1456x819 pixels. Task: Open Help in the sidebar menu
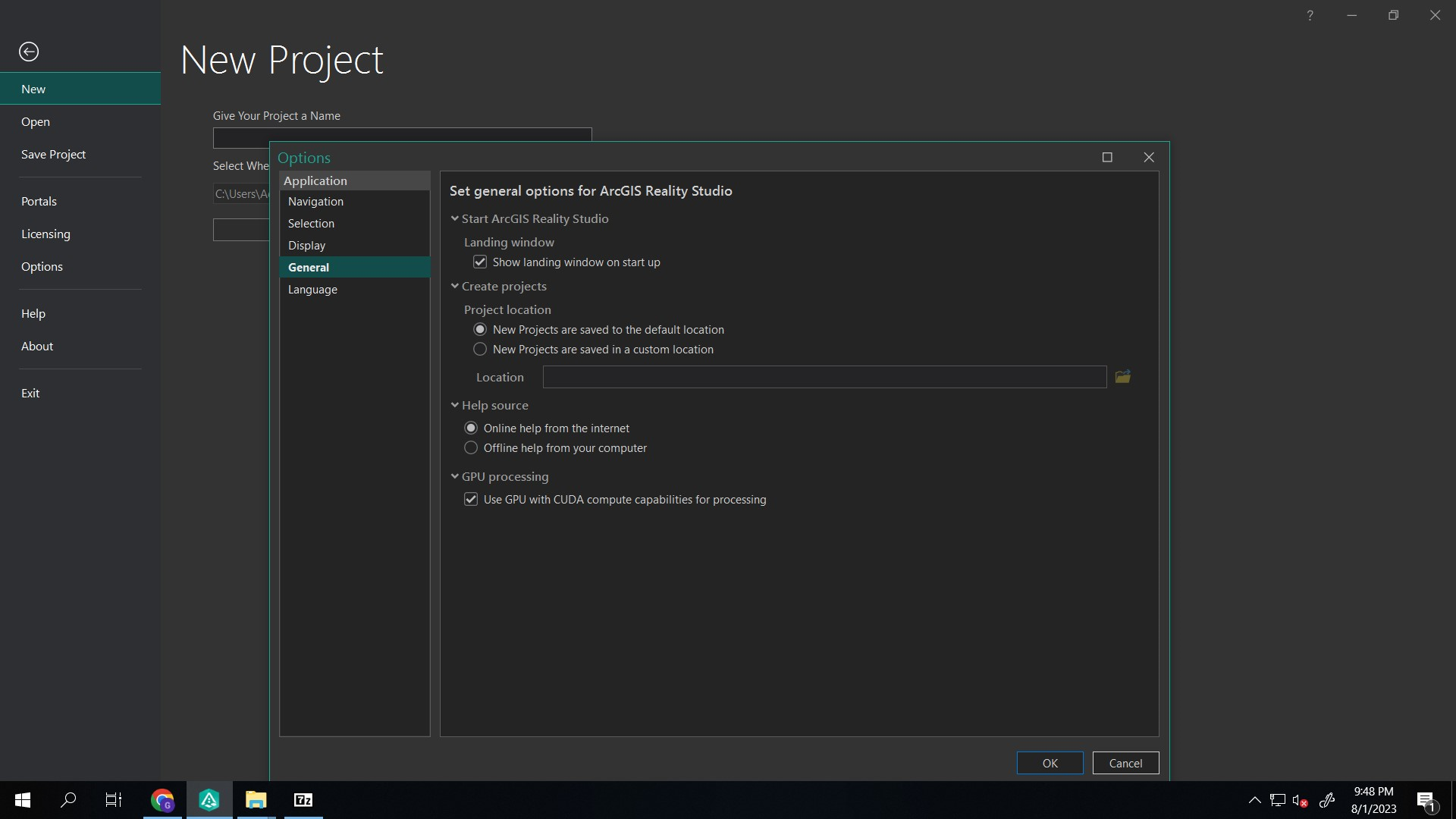click(80, 313)
